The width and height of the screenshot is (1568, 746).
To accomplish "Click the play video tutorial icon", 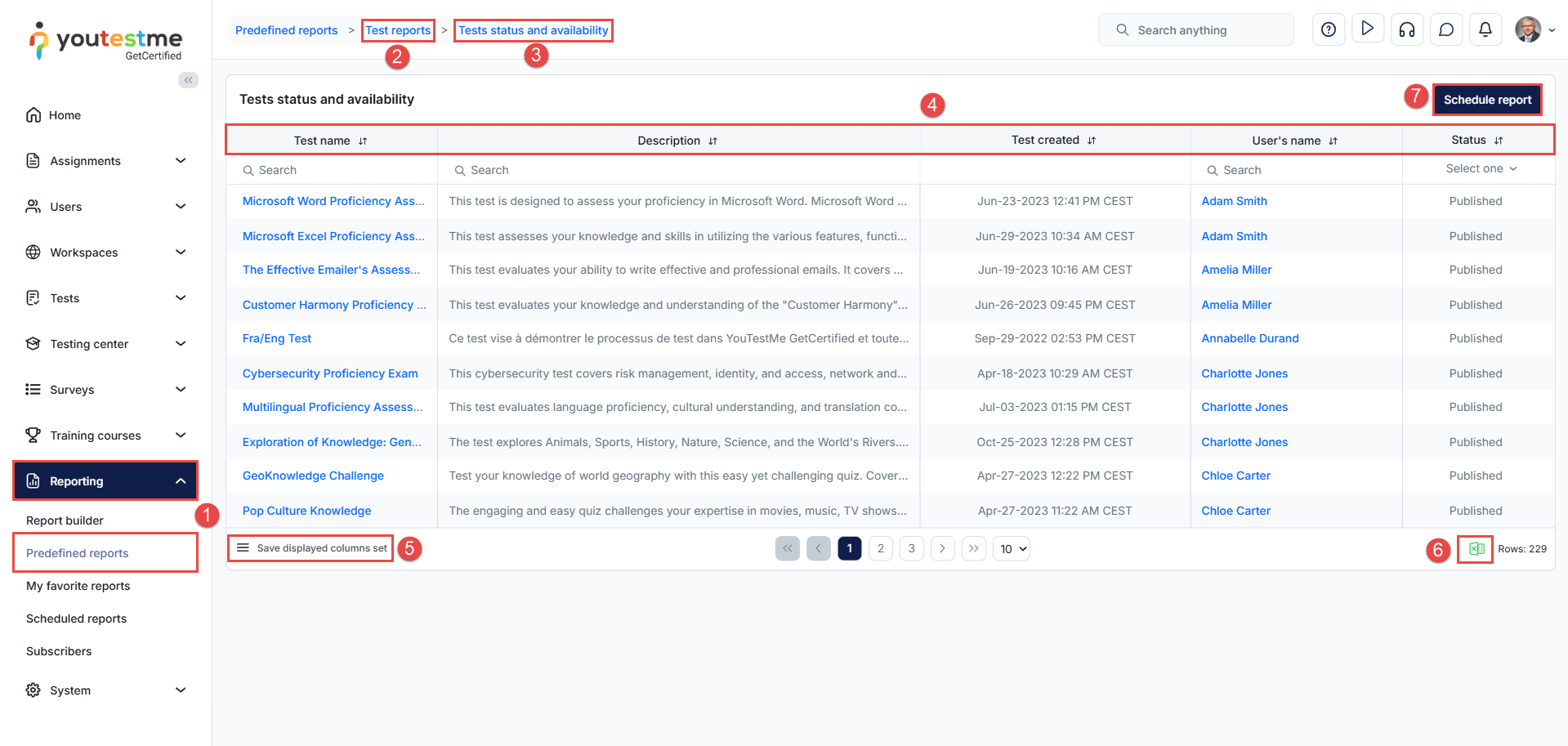I will pos(1367,29).
